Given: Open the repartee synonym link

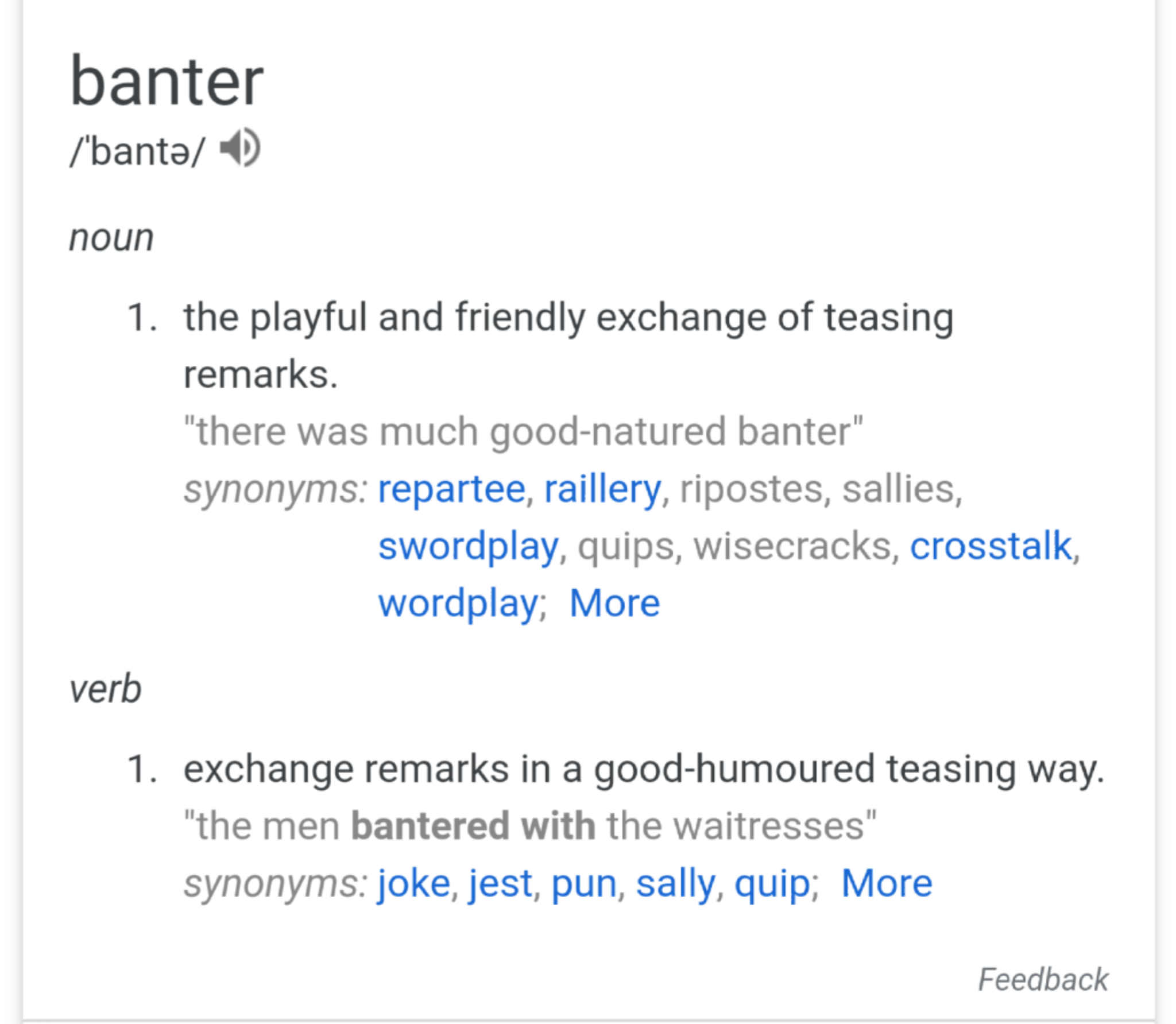Looking at the screenshot, I should click(x=451, y=489).
